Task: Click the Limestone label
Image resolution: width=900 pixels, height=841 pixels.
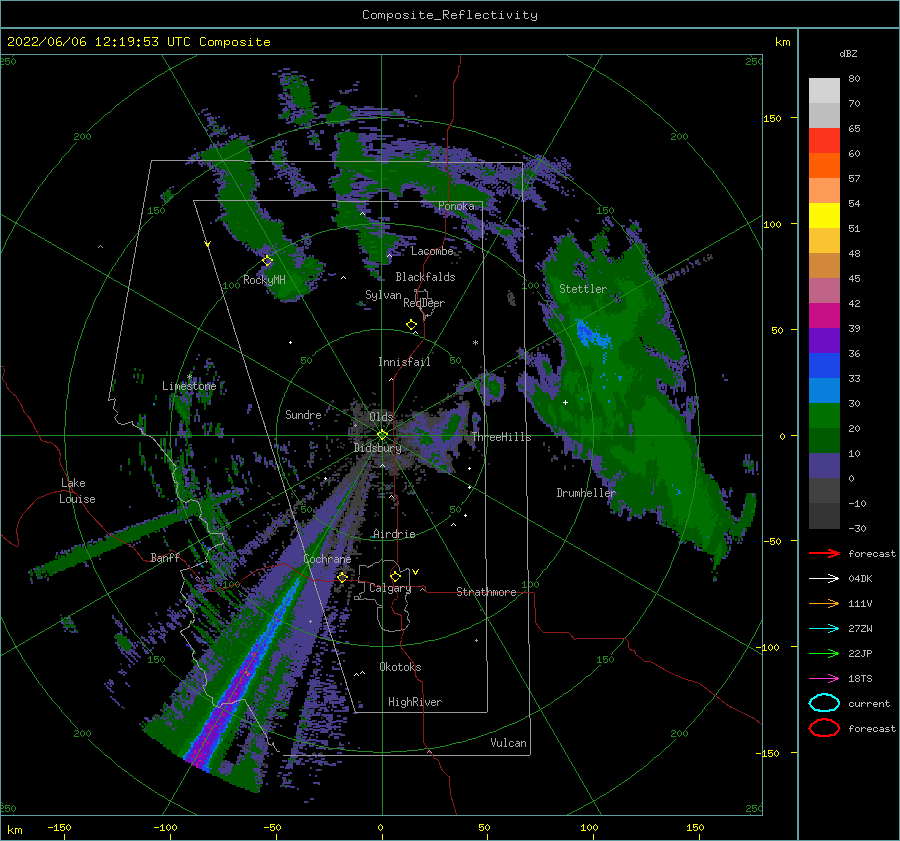Action: [189, 386]
